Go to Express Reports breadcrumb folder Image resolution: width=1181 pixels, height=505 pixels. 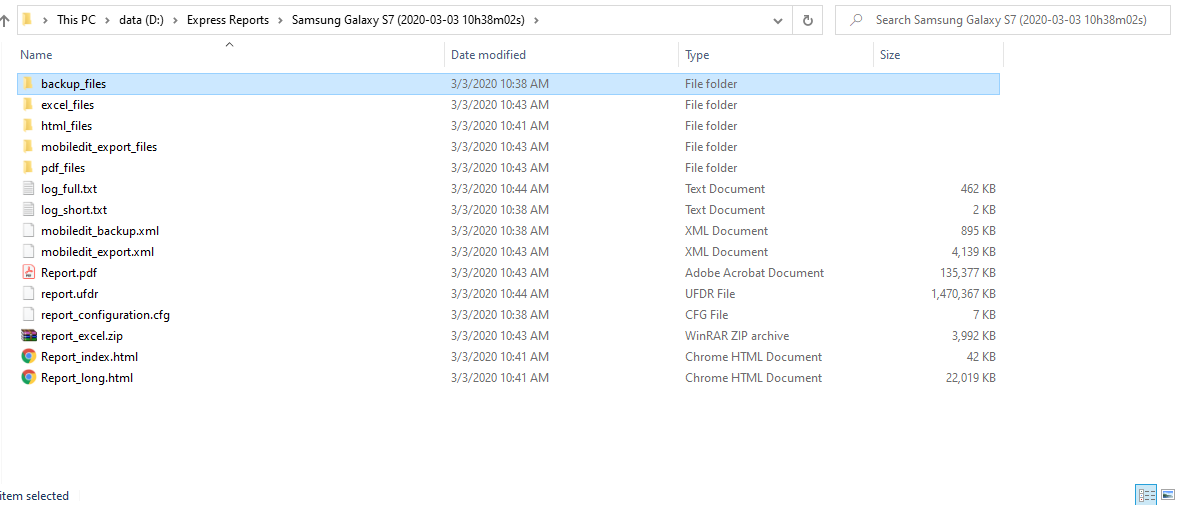(x=227, y=20)
